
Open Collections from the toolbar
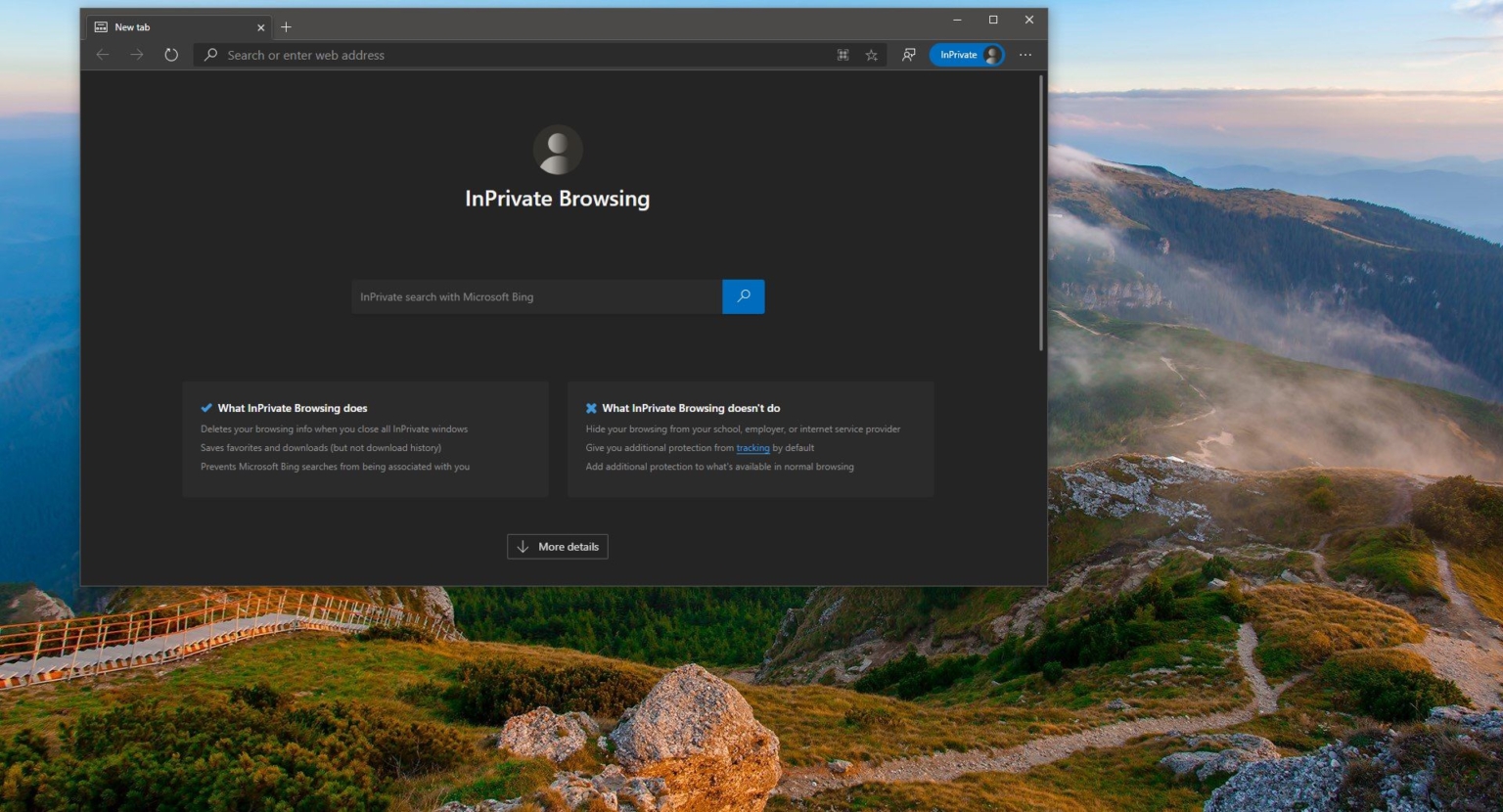[843, 55]
